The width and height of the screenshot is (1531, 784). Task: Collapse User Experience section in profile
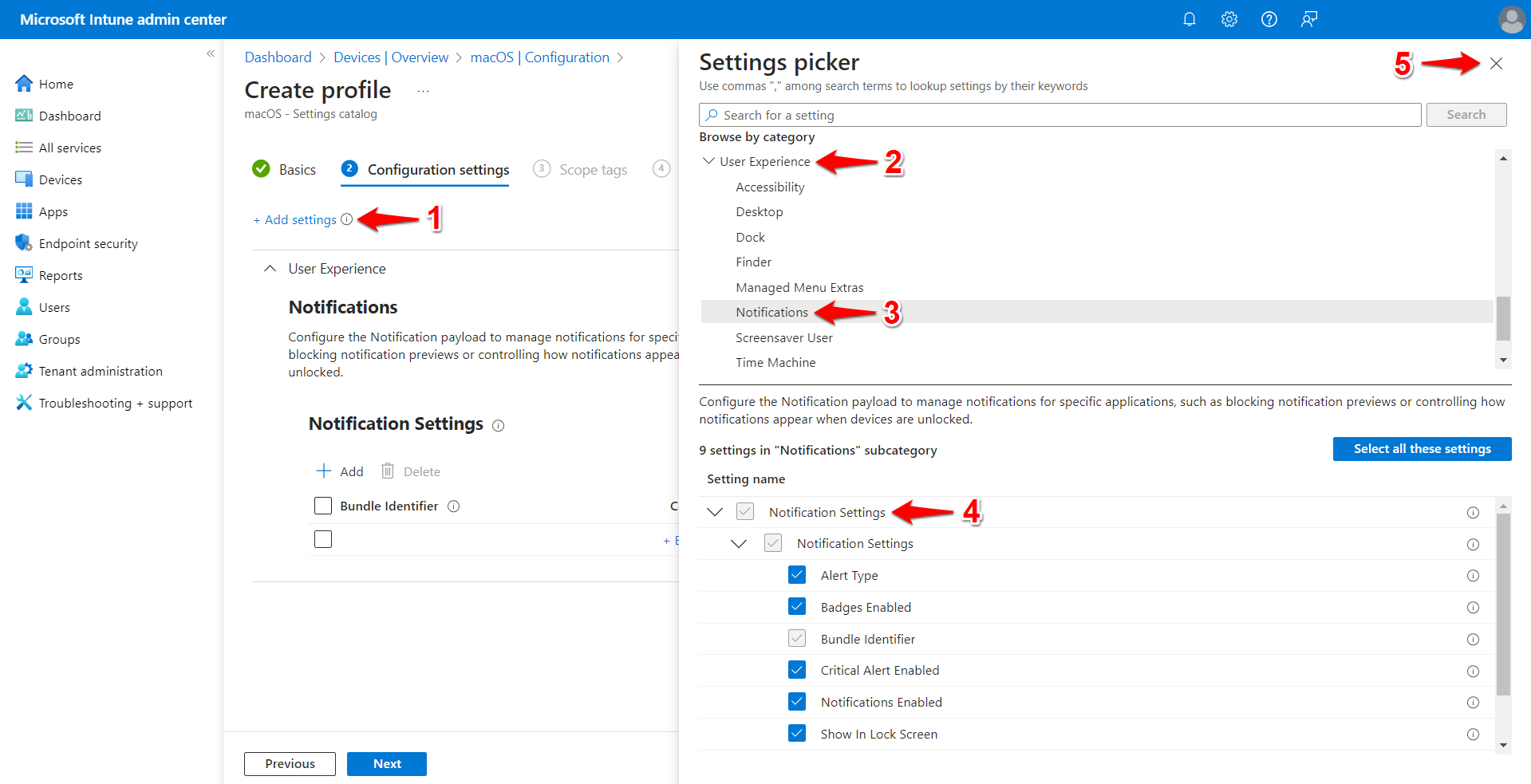[270, 269]
